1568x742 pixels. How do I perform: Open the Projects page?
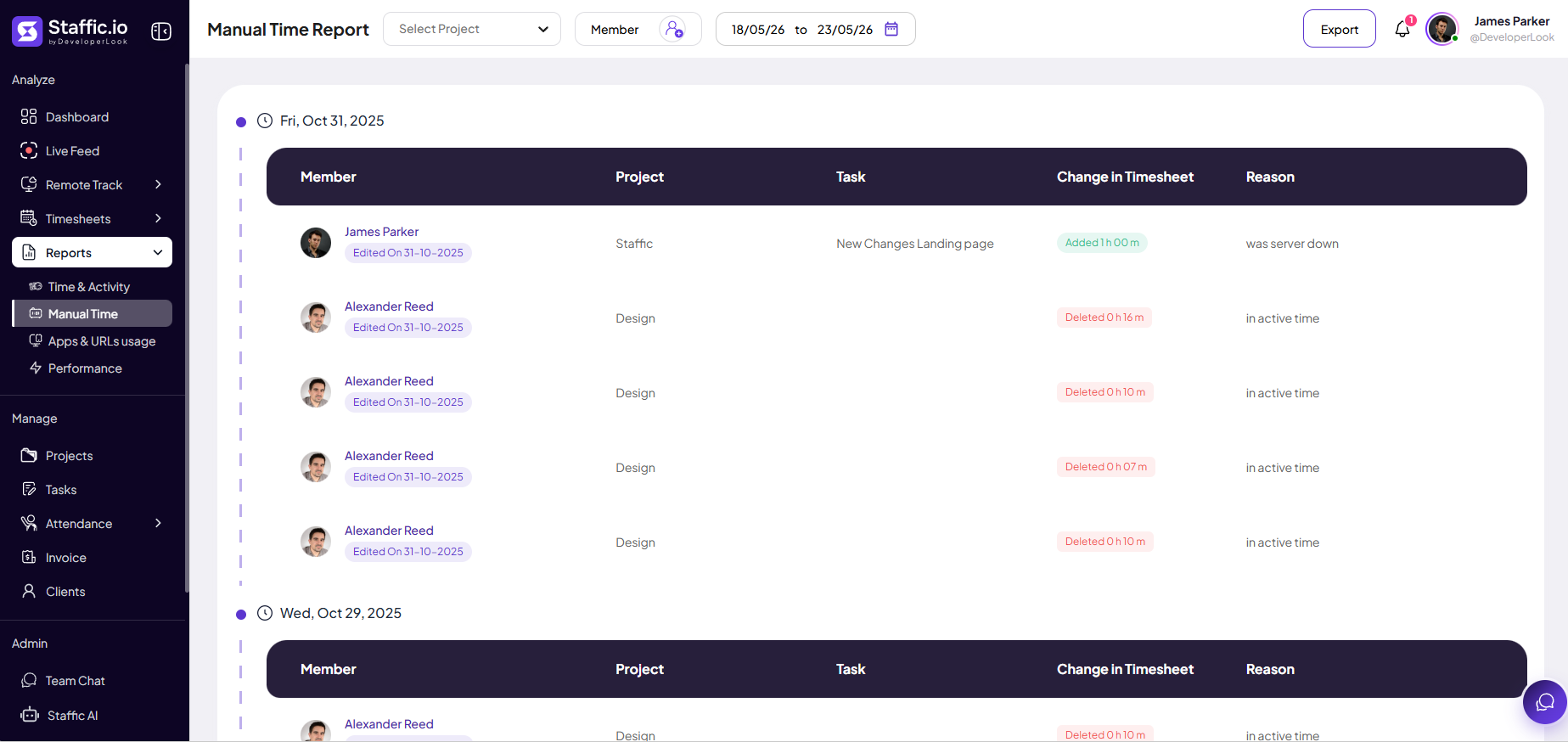point(69,455)
